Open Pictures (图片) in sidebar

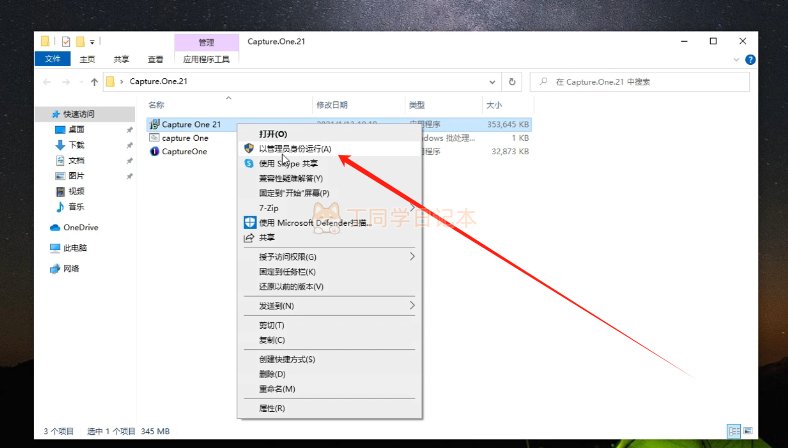pos(76,175)
